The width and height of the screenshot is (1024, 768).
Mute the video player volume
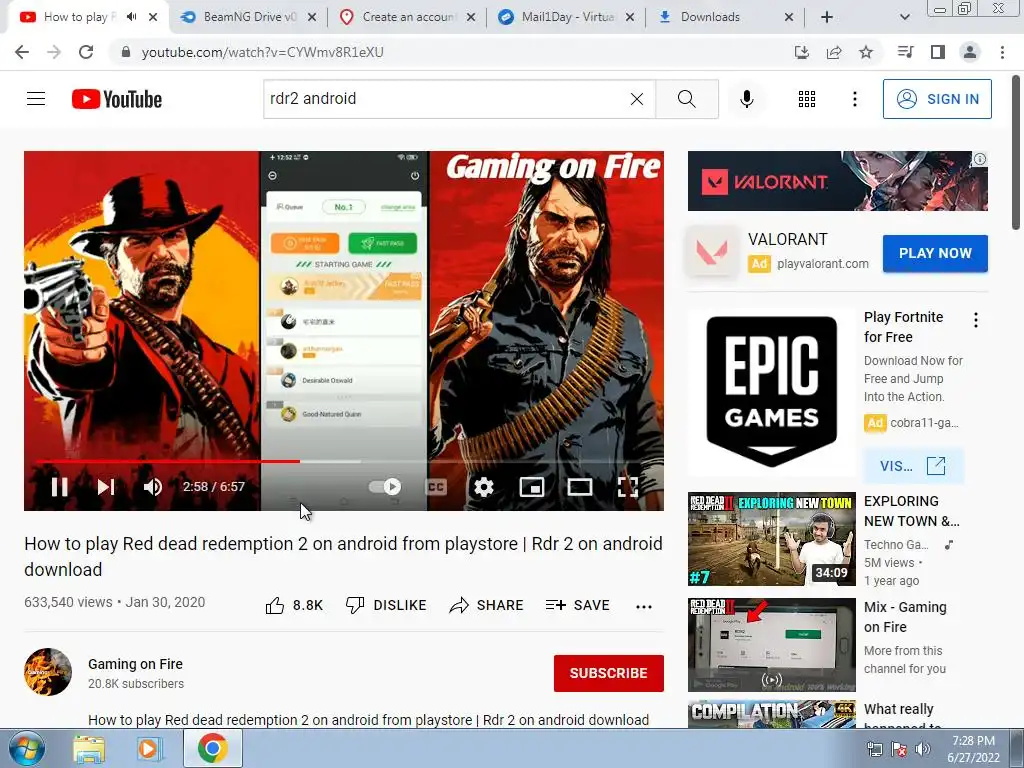tap(153, 487)
